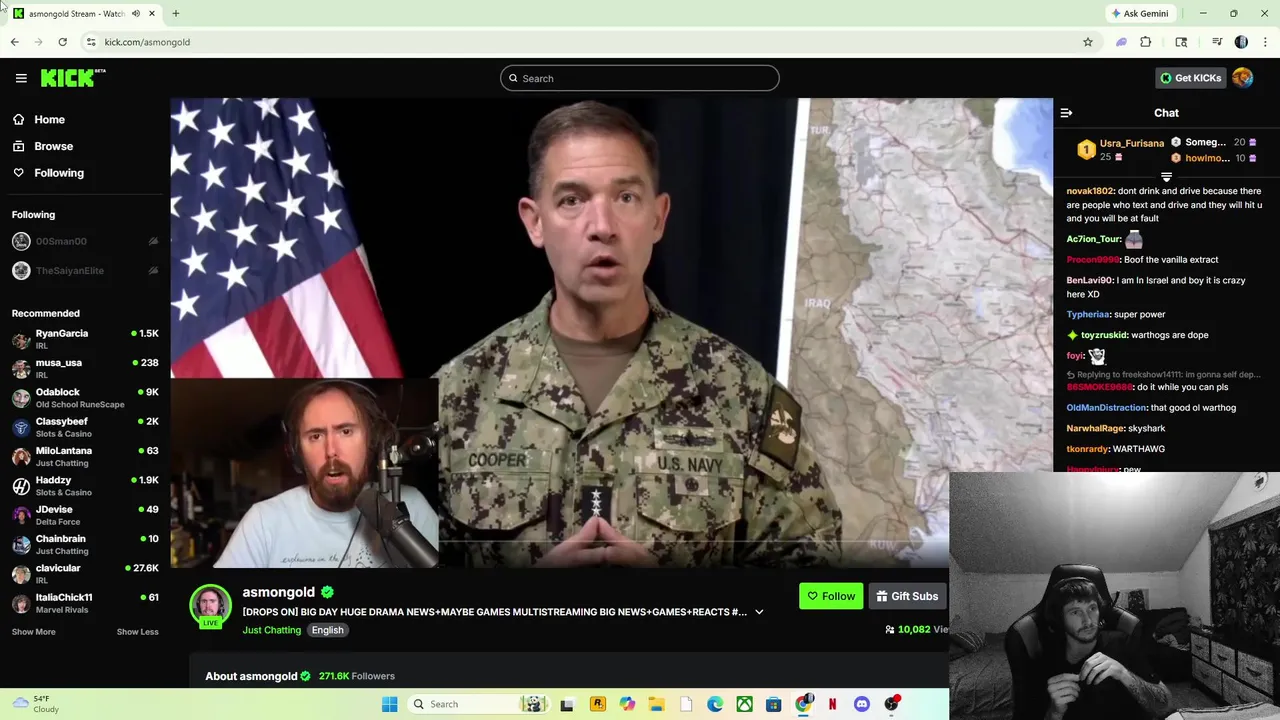Open new browser tab with plus icon
The height and width of the screenshot is (720, 1280).
176,13
